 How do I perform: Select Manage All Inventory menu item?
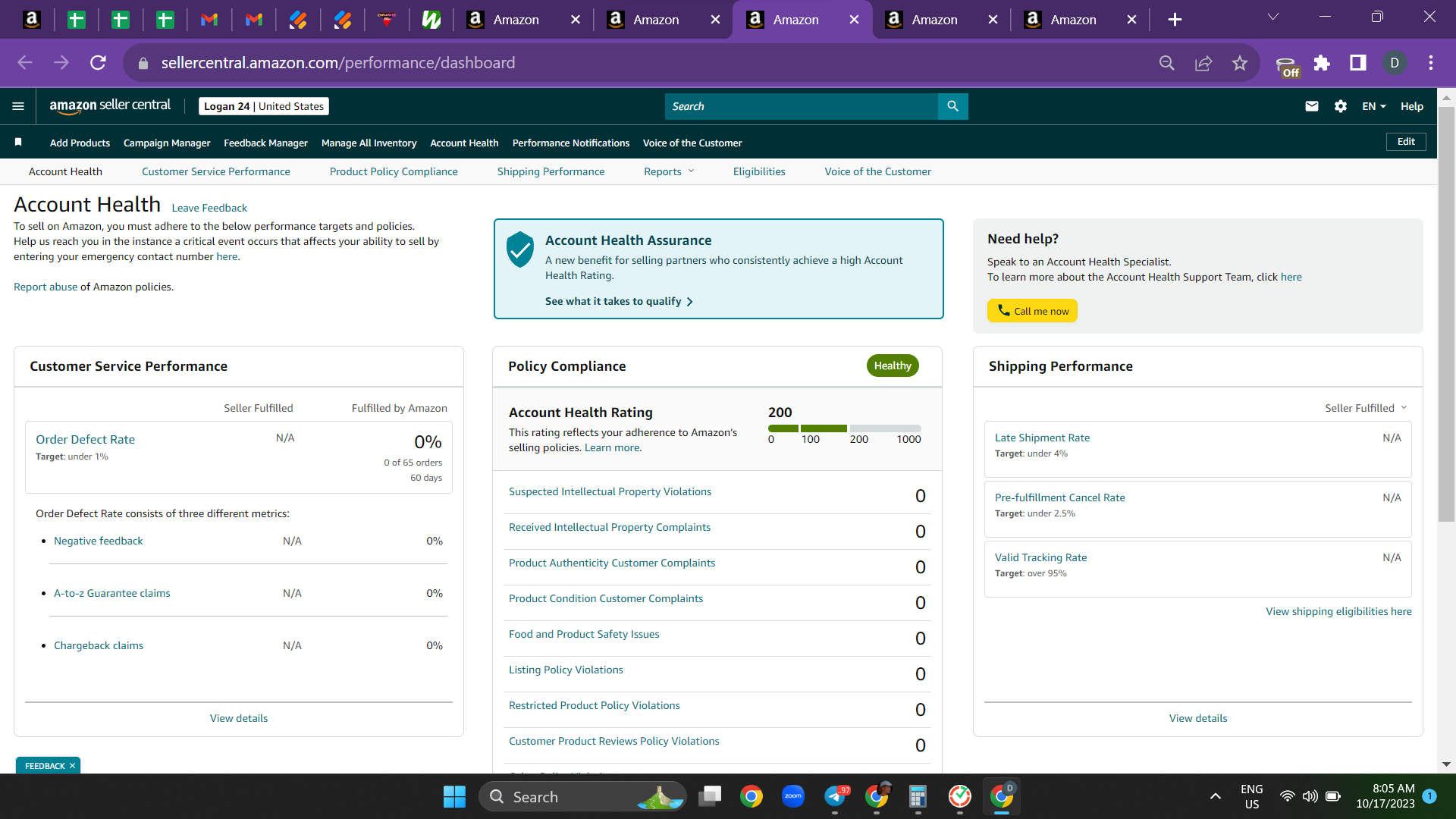pyautogui.click(x=369, y=143)
